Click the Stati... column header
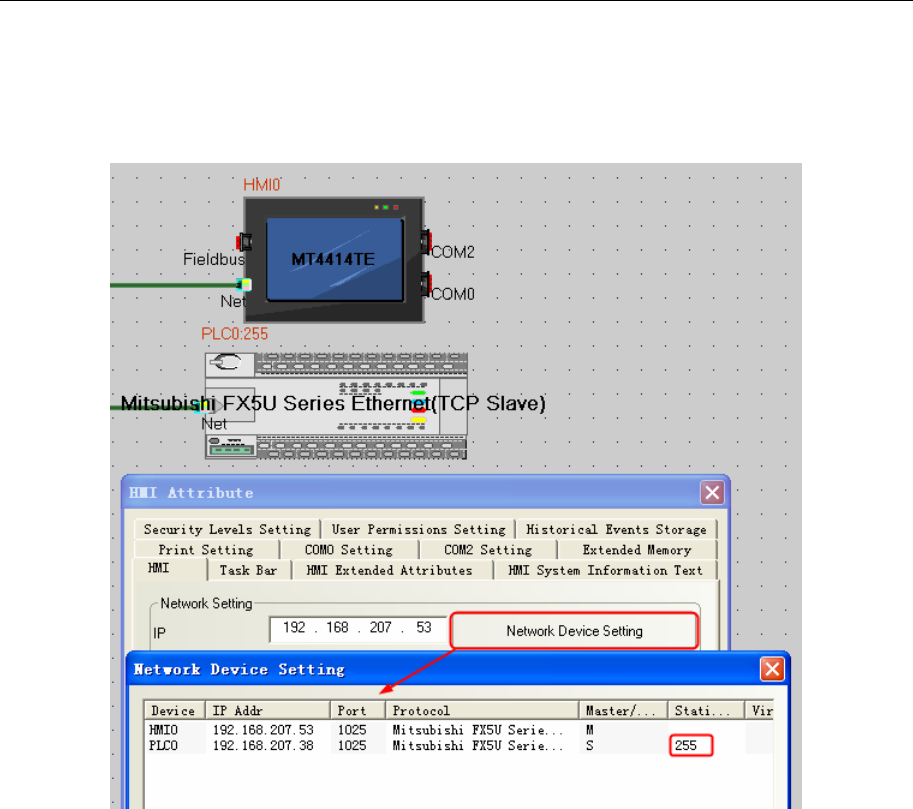 click(x=706, y=711)
